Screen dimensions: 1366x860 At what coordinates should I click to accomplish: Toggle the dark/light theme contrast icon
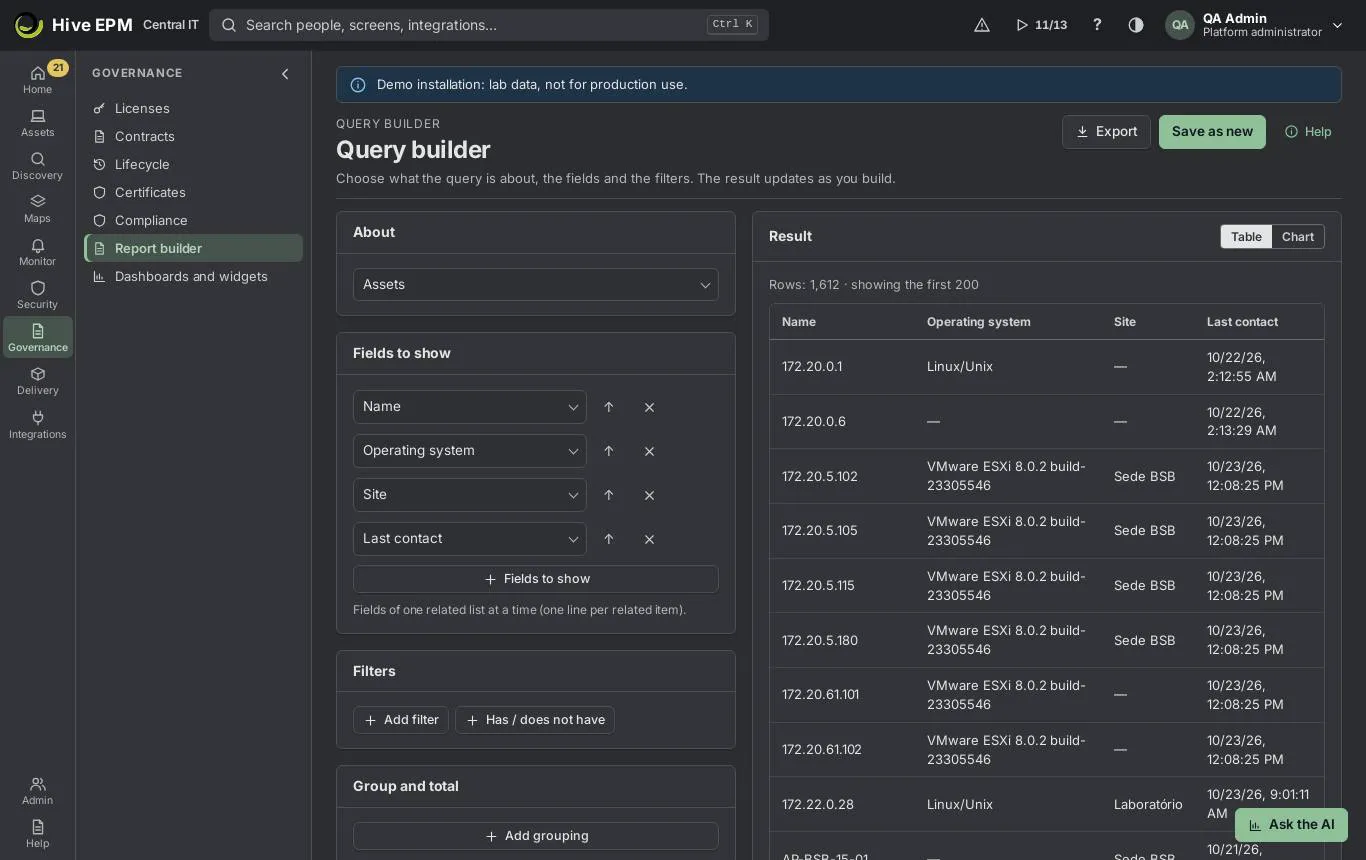1136,25
